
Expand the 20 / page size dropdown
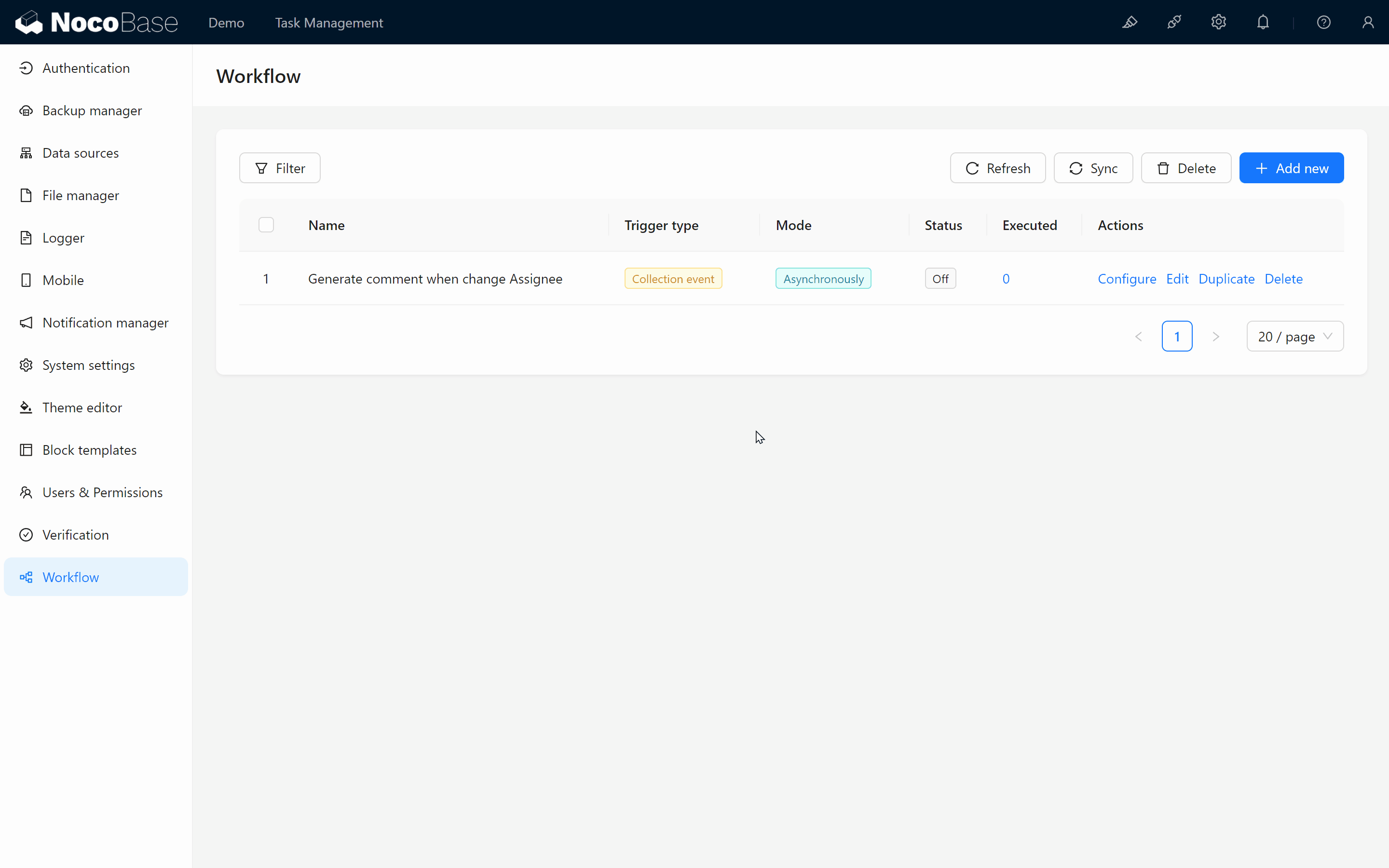coord(1294,337)
